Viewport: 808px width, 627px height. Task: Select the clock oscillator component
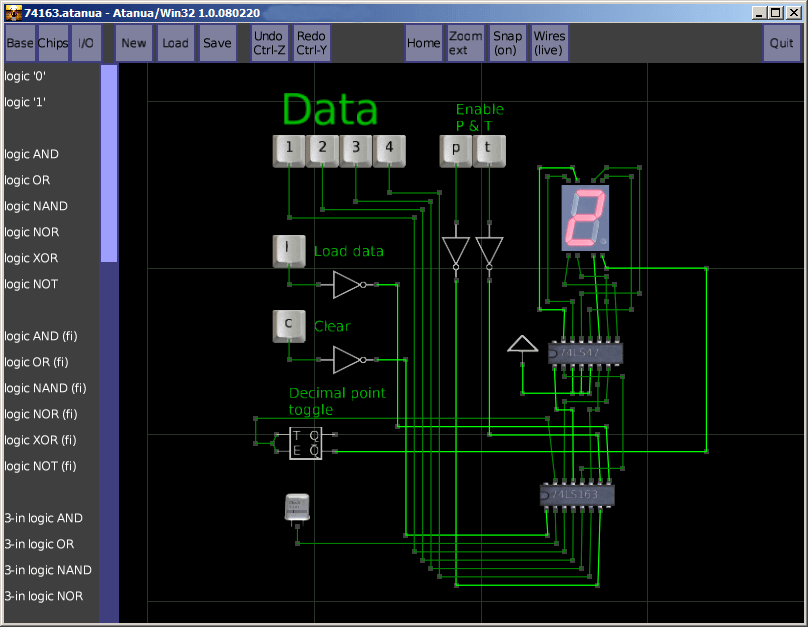coord(297,507)
